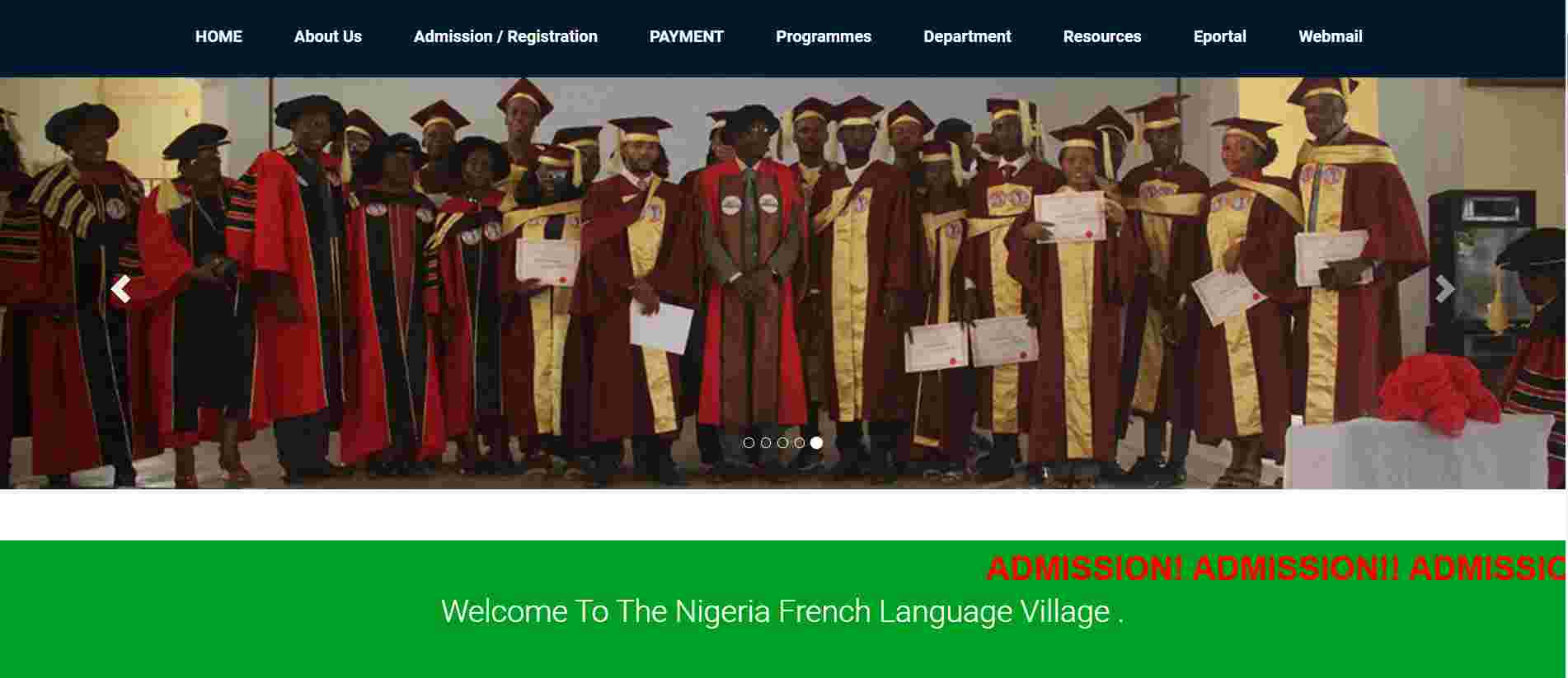The height and width of the screenshot is (678, 1568).
Task: Click the scrolling ADMISSION announcement text
Action: point(1276,568)
